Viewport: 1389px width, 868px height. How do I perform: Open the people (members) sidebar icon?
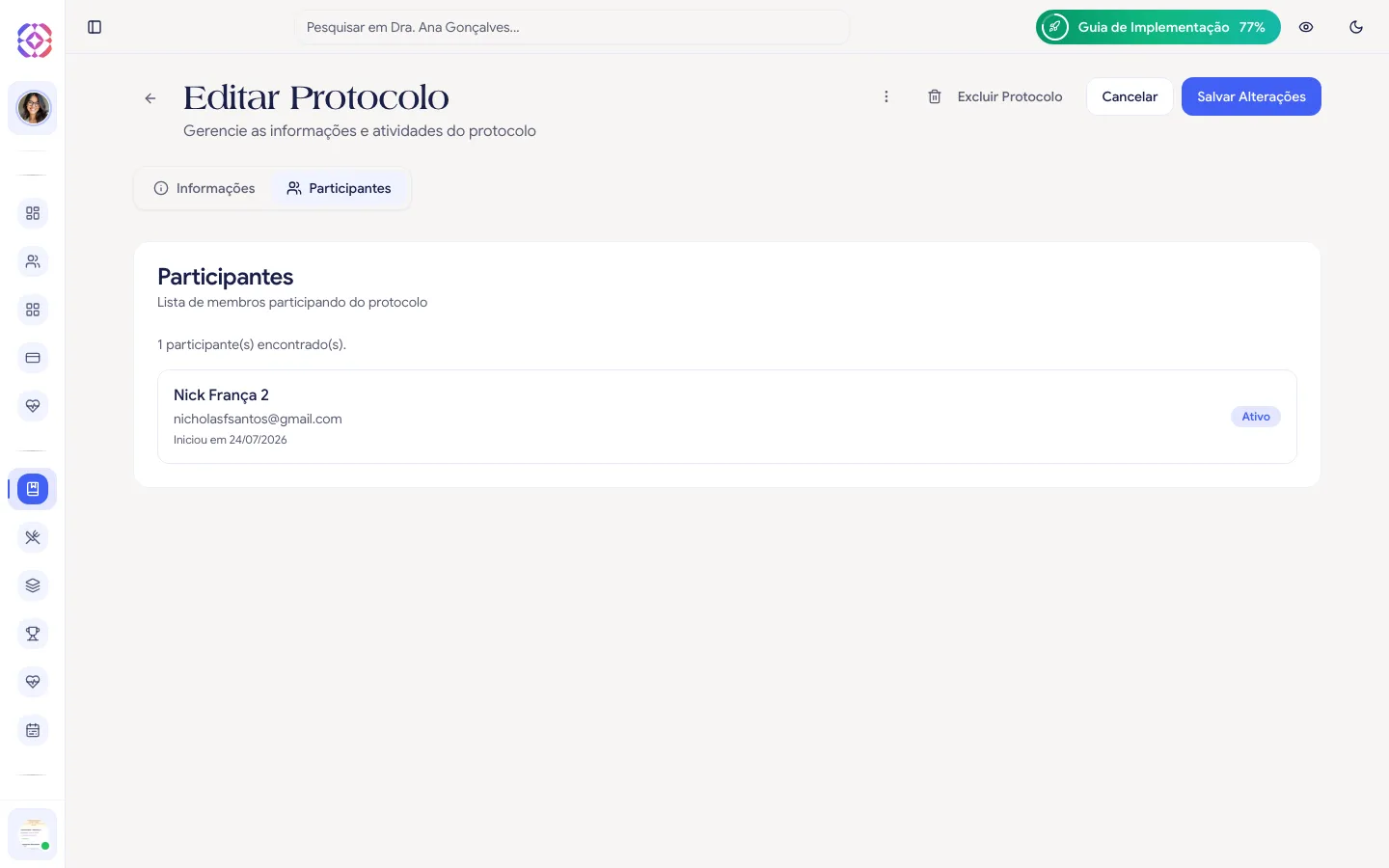(33, 261)
